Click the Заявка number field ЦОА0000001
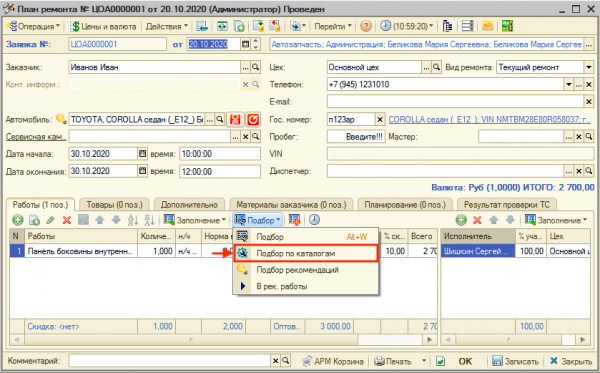The width and height of the screenshot is (600, 373). pyautogui.click(x=117, y=44)
